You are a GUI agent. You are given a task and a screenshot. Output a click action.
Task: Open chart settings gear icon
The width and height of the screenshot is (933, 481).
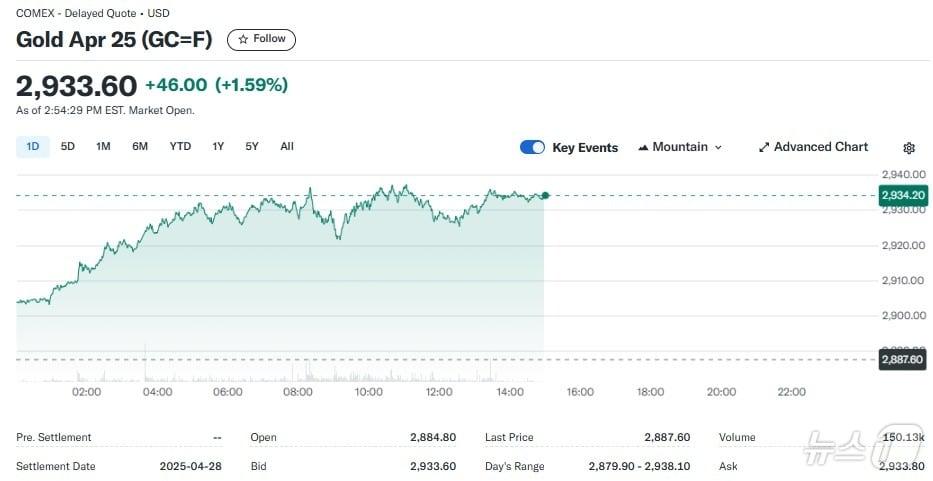(x=908, y=148)
